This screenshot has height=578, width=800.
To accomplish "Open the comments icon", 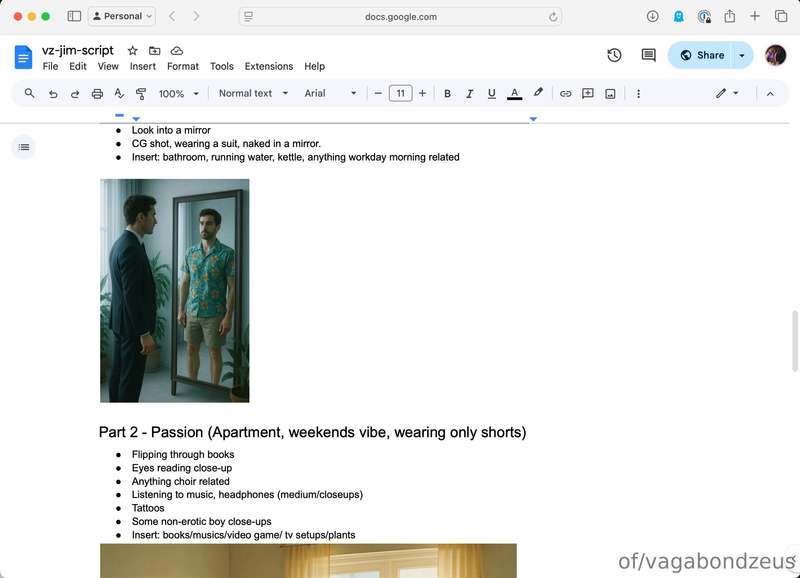I will click(648, 55).
